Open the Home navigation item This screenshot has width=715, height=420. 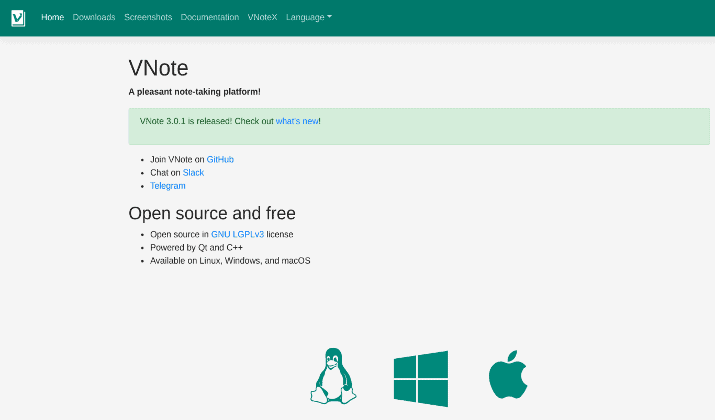point(52,17)
